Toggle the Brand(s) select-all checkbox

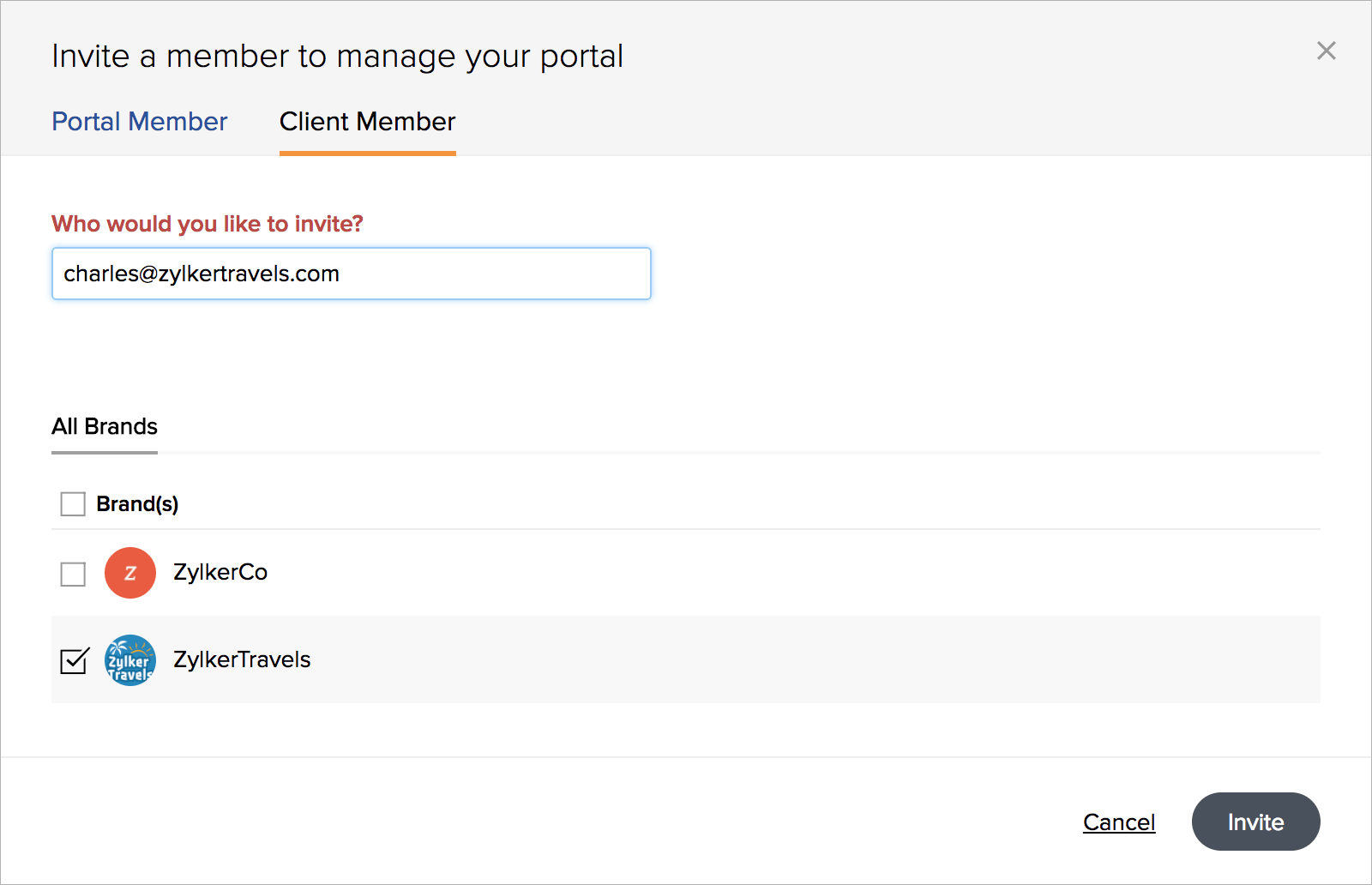[x=73, y=504]
